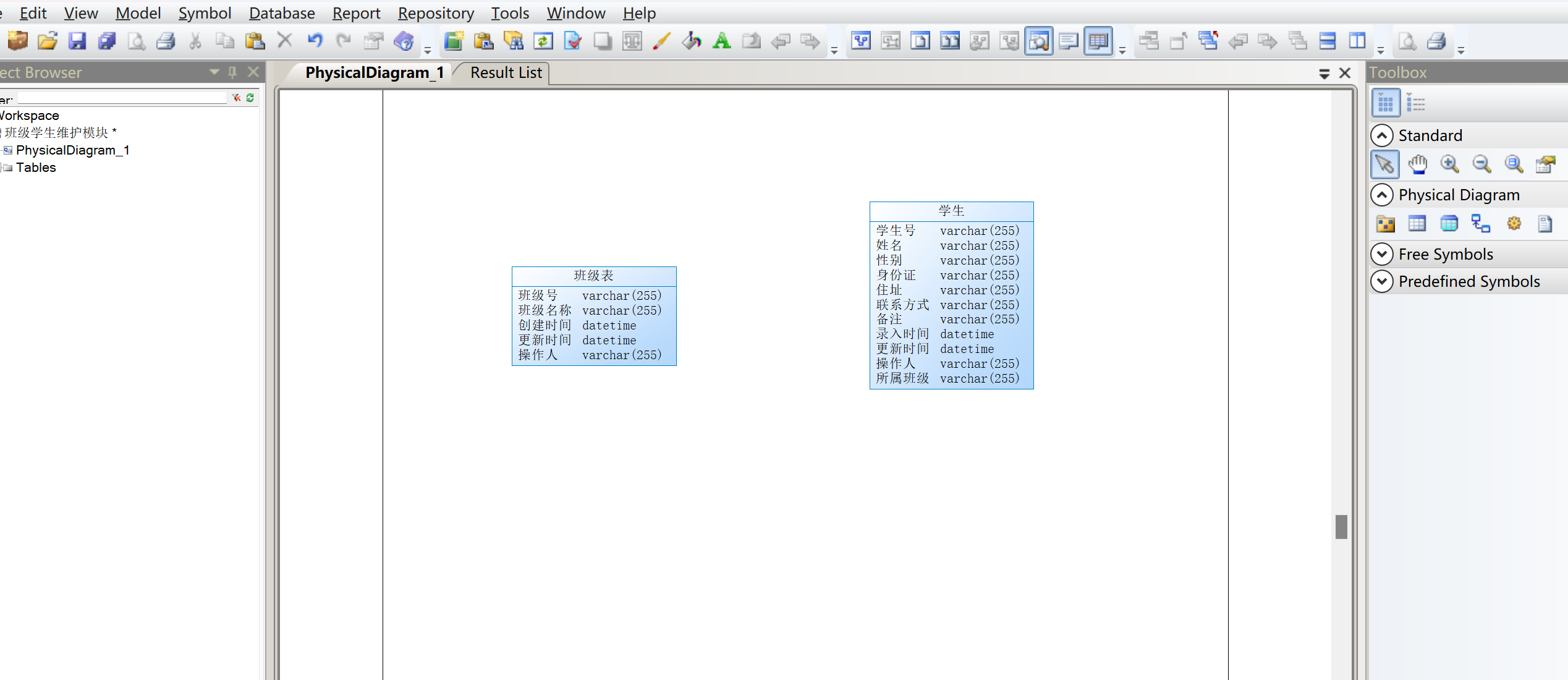This screenshot has width=1568, height=680.
Task: Switch Toolbox to icon grid view
Action: coord(1386,103)
